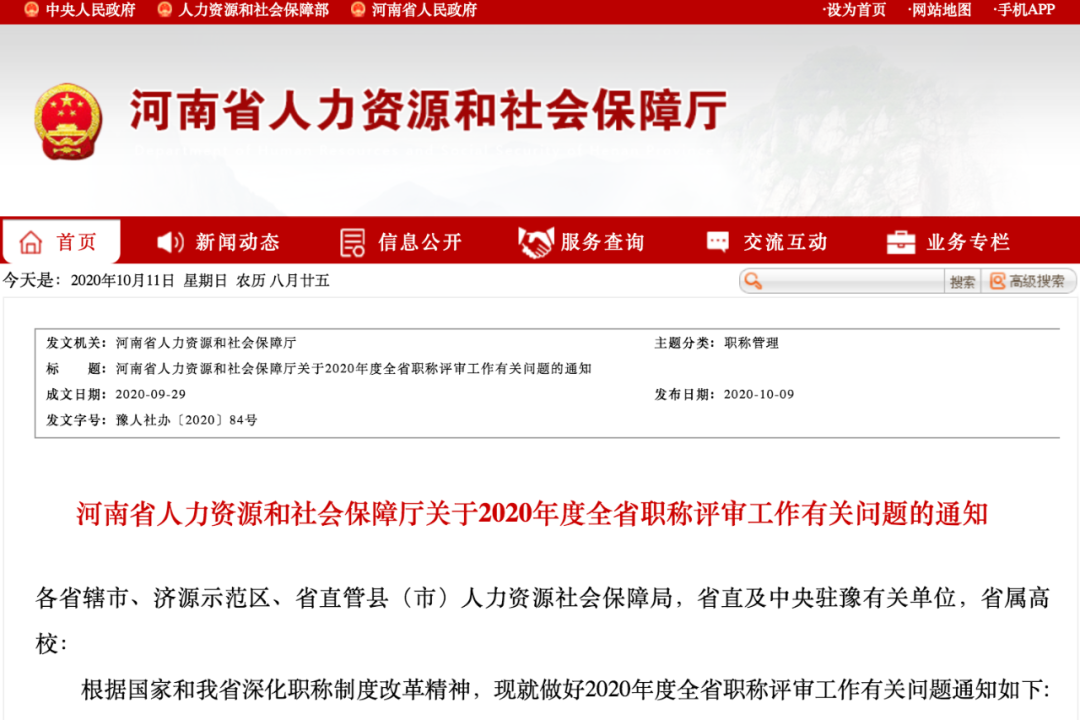Open the 新闻动态 menu tab

click(237, 242)
